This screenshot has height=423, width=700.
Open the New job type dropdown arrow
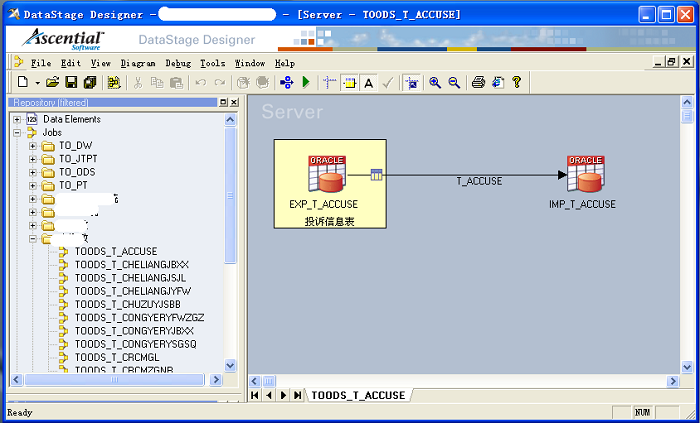[x=38, y=83]
